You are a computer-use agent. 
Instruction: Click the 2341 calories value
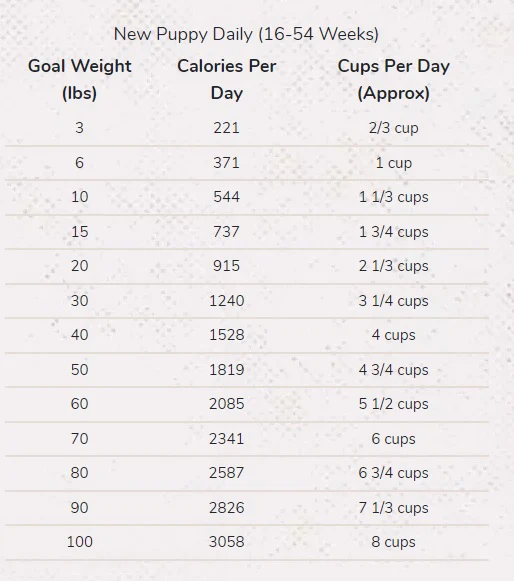click(227, 439)
